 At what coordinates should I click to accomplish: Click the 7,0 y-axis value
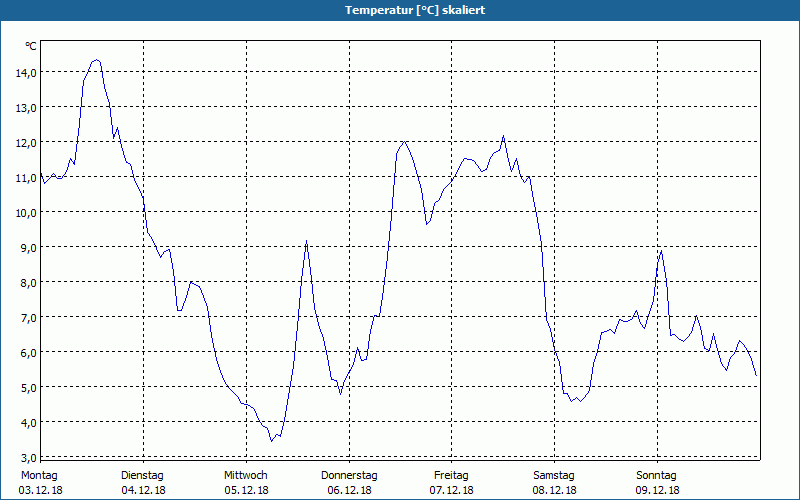28,318
